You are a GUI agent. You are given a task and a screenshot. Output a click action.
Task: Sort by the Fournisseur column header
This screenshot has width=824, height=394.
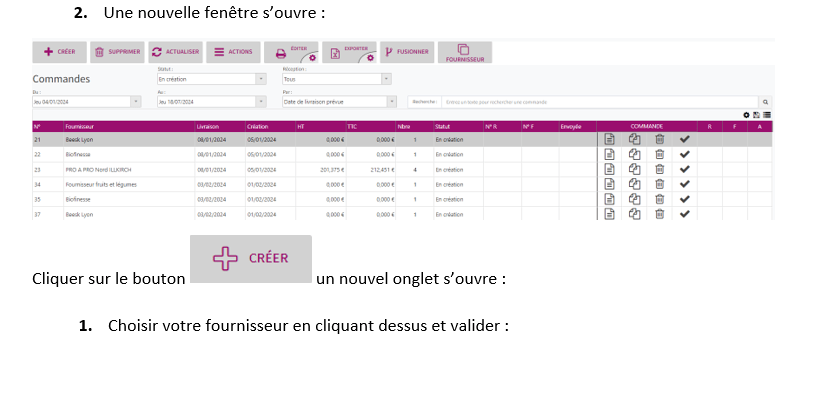129,127
